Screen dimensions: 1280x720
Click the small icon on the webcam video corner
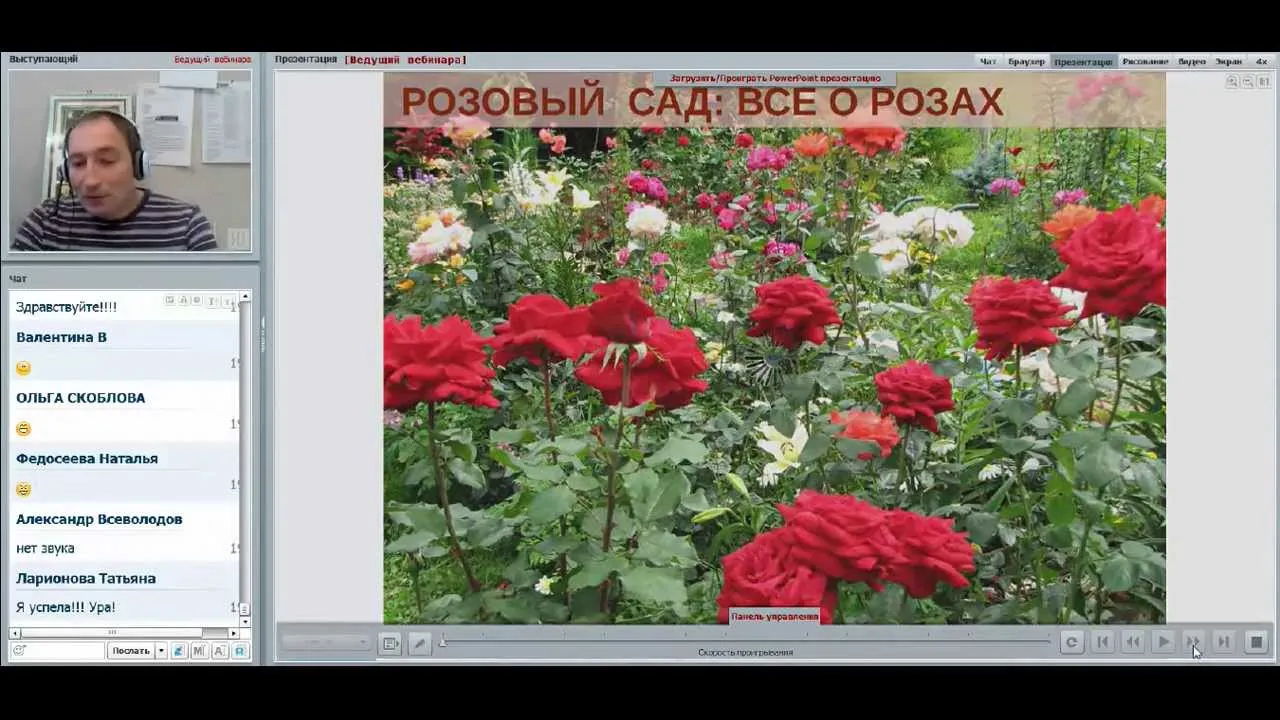(237, 238)
